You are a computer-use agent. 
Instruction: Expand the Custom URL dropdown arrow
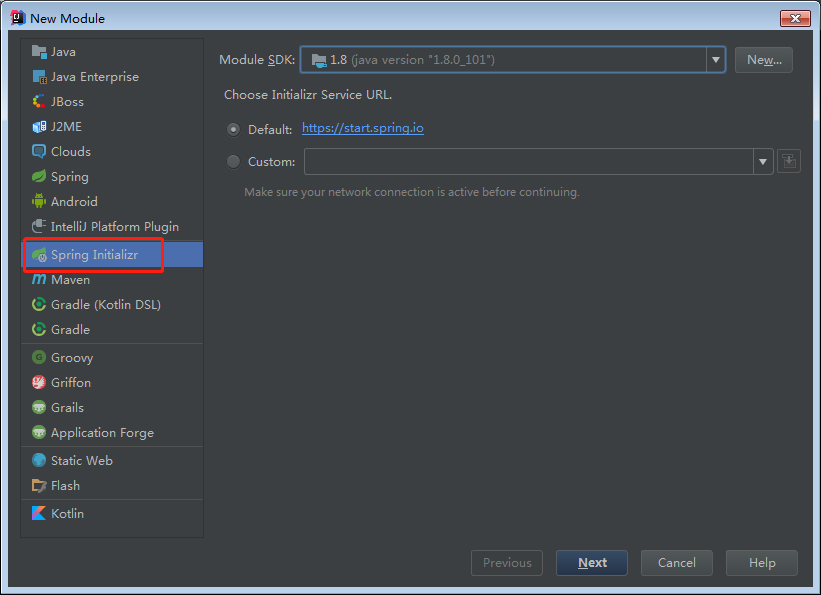pyautogui.click(x=763, y=161)
